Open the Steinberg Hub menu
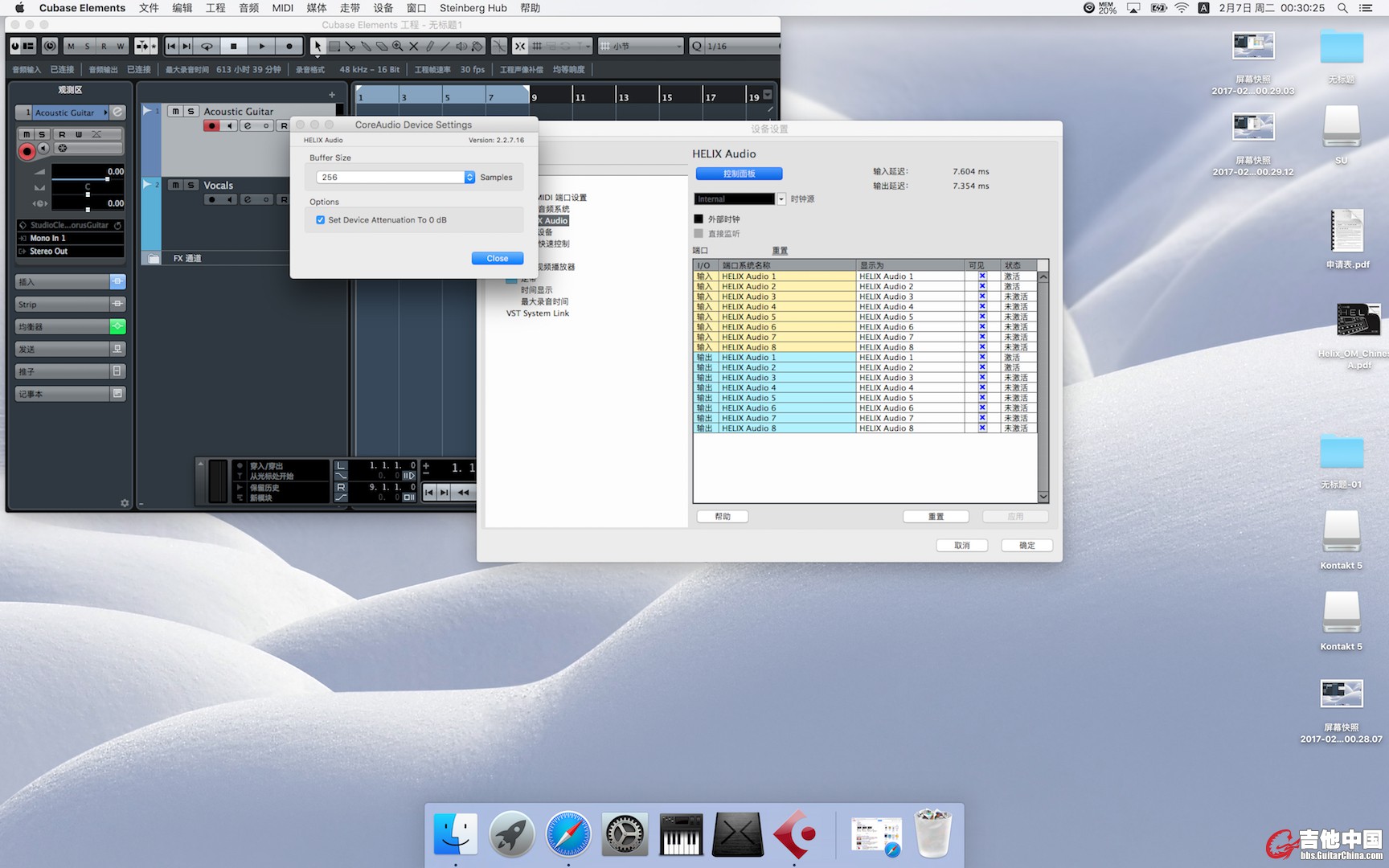 coord(473,8)
